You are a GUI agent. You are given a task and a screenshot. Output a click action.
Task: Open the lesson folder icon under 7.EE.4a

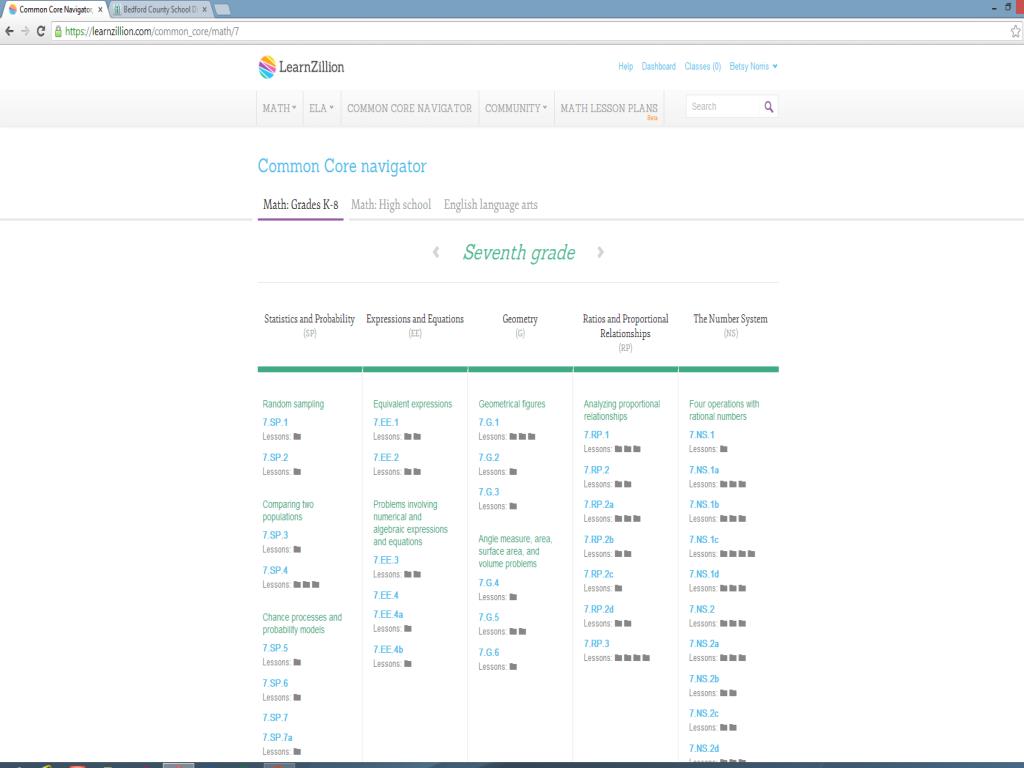[x=408, y=628]
